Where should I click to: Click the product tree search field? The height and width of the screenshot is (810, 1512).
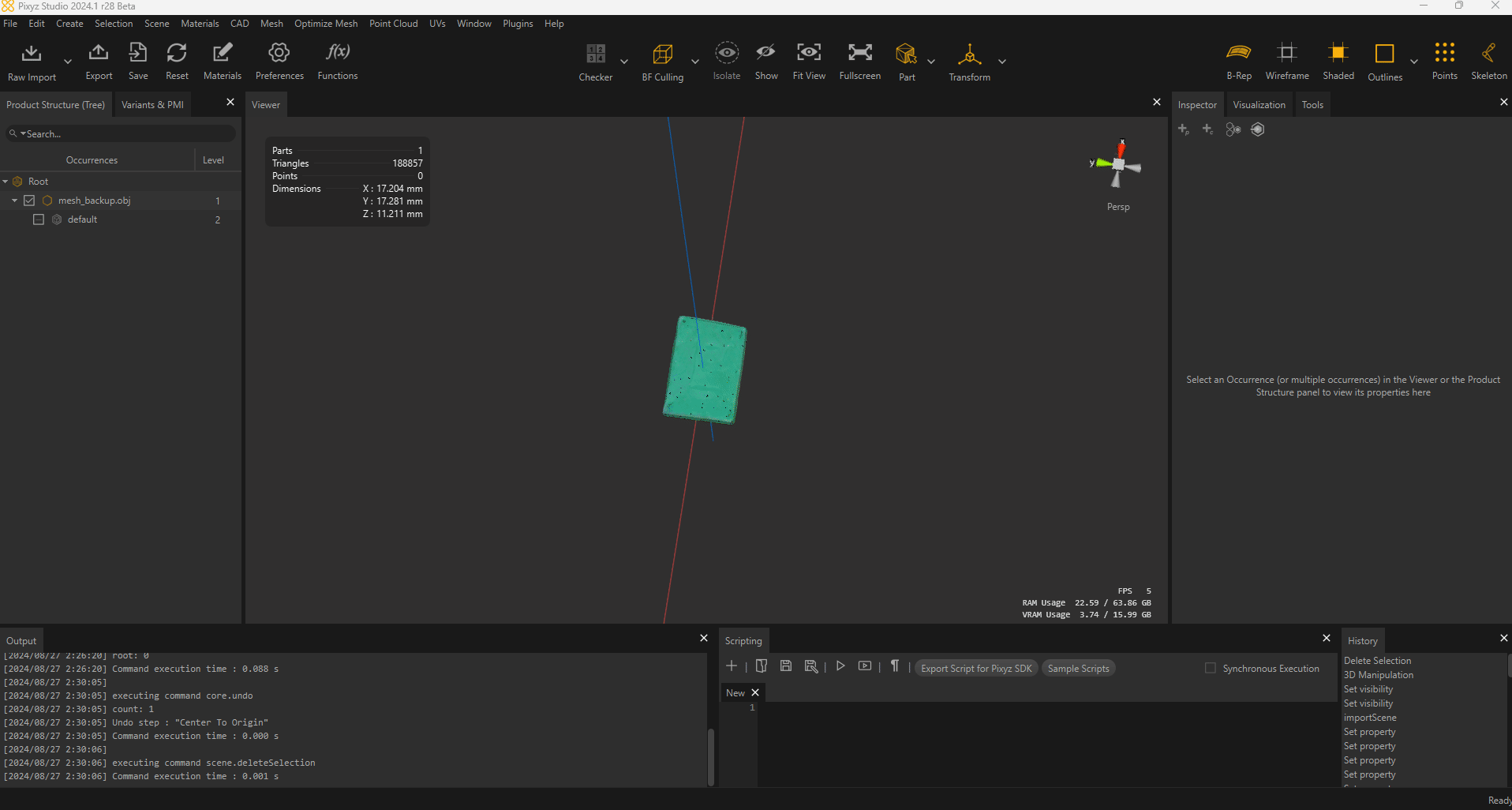tap(121, 134)
